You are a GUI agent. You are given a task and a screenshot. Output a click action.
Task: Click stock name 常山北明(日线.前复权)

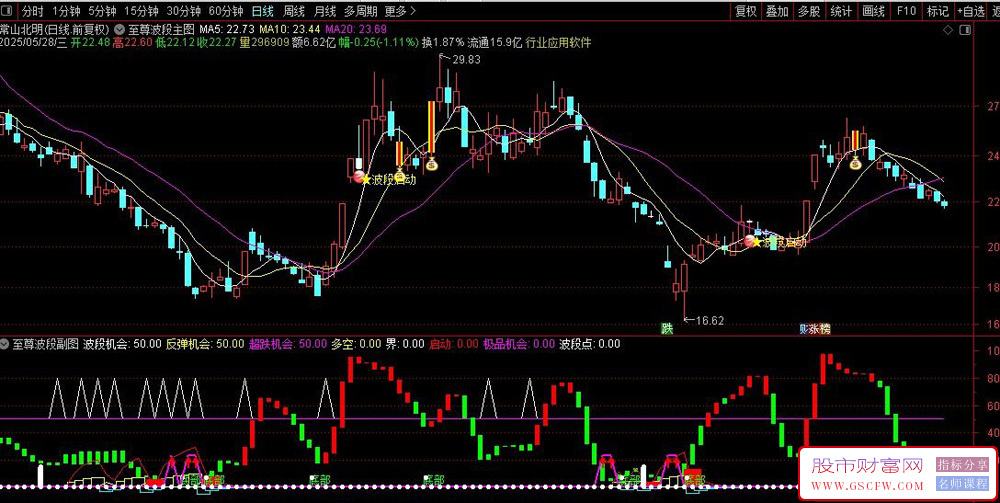[55, 29]
